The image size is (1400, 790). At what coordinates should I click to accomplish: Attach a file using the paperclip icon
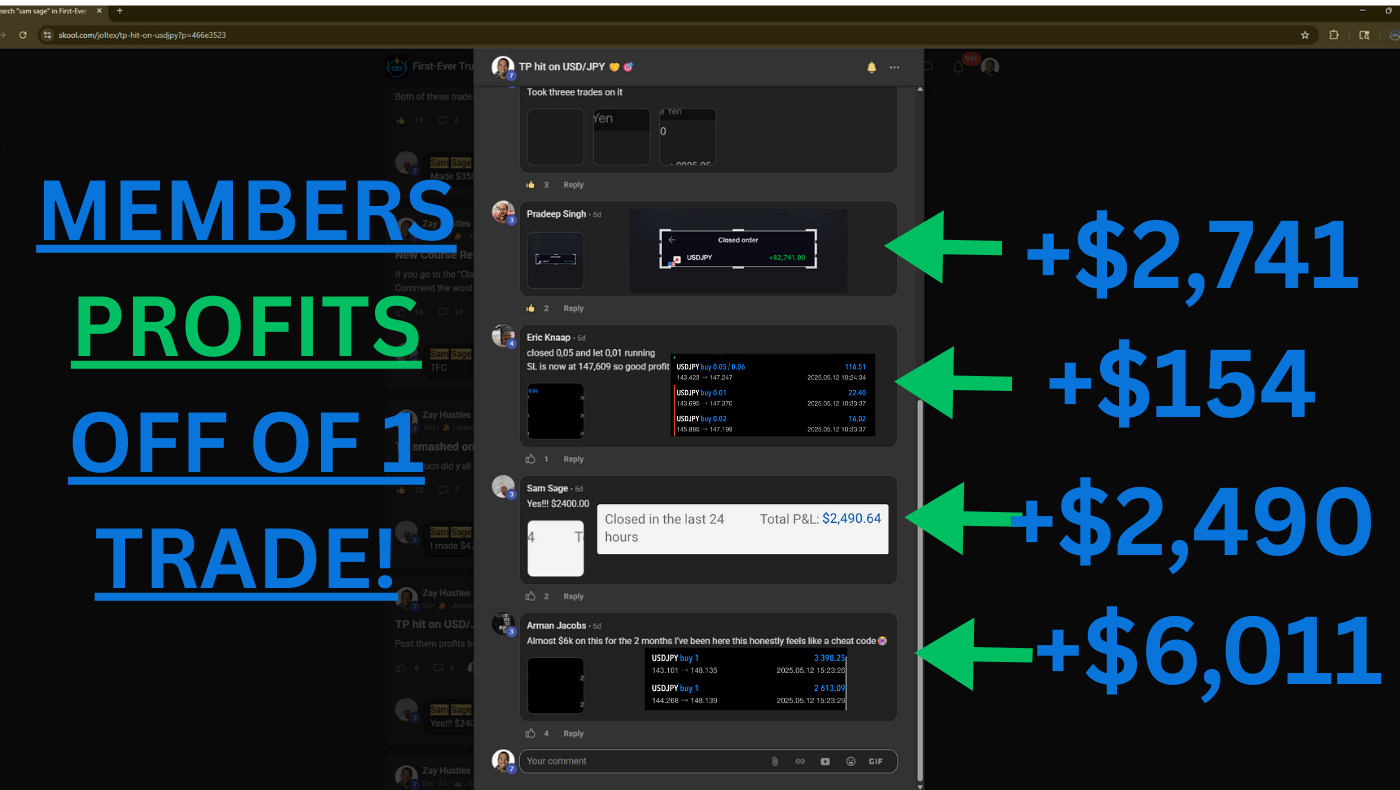(775, 761)
